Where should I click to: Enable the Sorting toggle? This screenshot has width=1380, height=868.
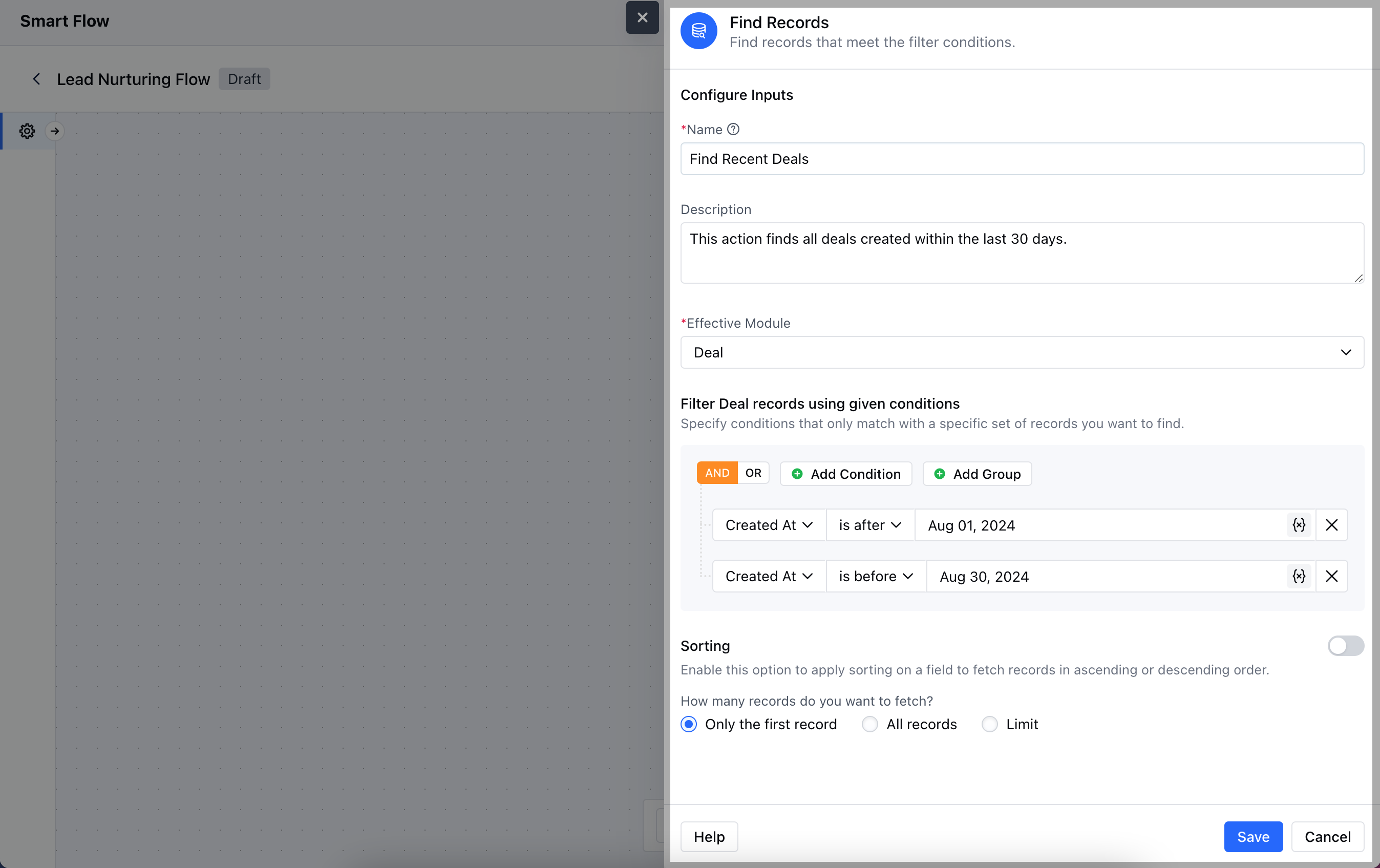[1345, 646]
